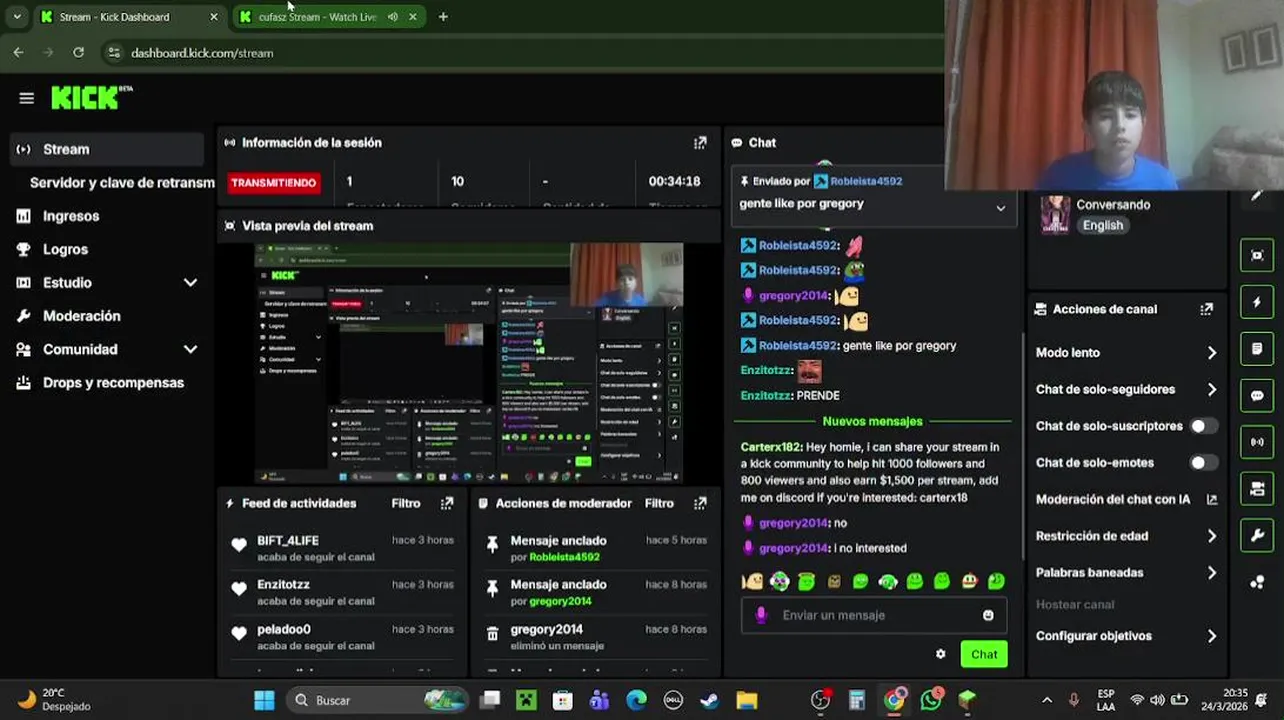Pop out the Información de la sesión panel
Viewport: 1284px width, 720px height.
tap(700, 143)
